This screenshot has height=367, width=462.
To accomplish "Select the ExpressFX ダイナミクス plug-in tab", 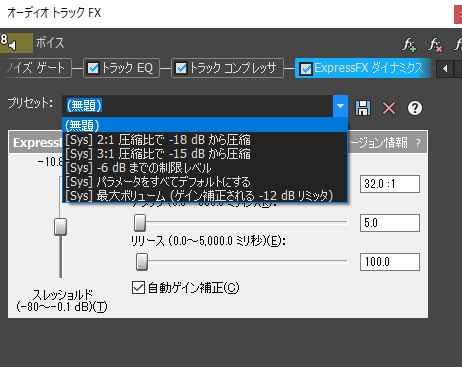I will tap(363, 68).
